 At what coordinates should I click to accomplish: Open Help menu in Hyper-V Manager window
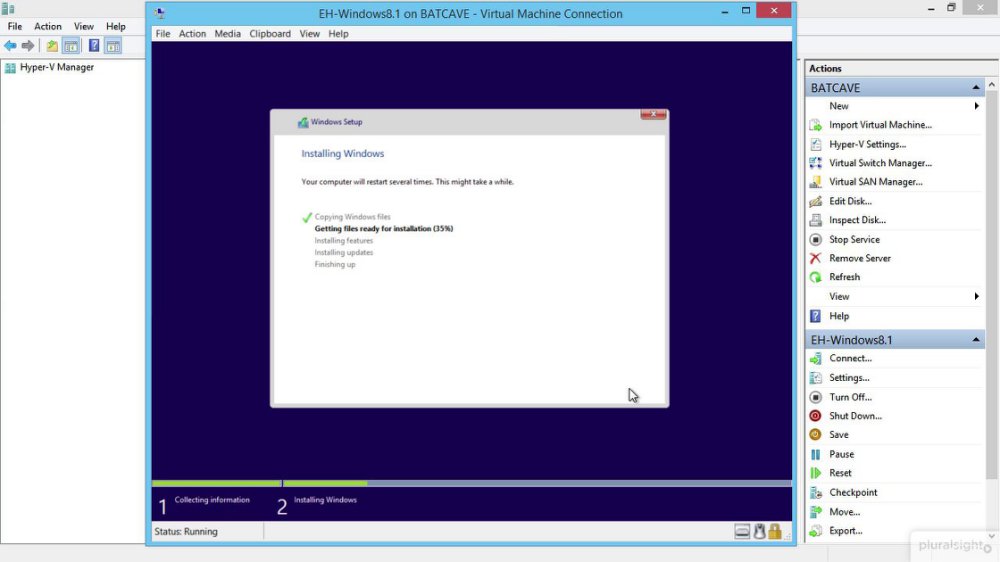(x=115, y=26)
